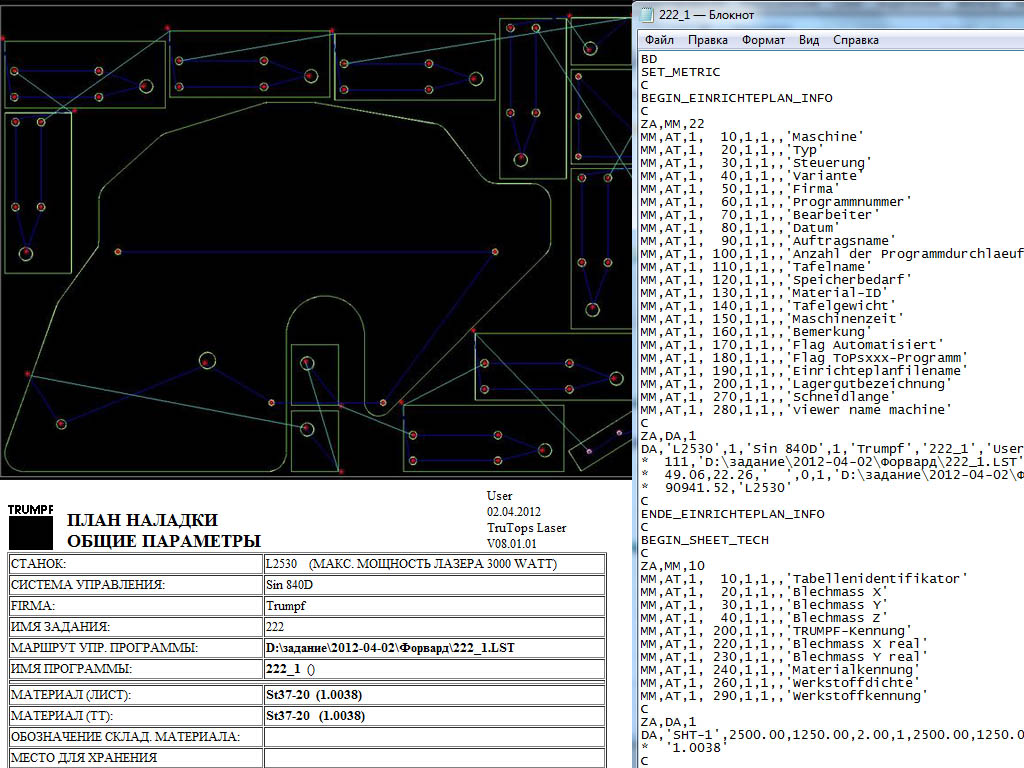This screenshot has height=768, width=1024.
Task: Place cursor on the BEGIN_EINRICHTEPLAN_INFO line
Action: (x=737, y=98)
